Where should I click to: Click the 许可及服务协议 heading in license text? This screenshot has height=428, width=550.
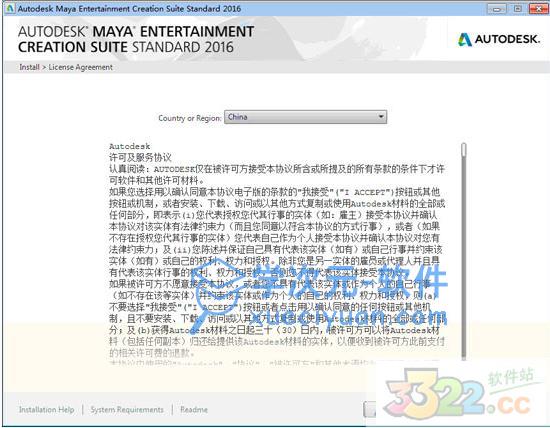coord(140,158)
